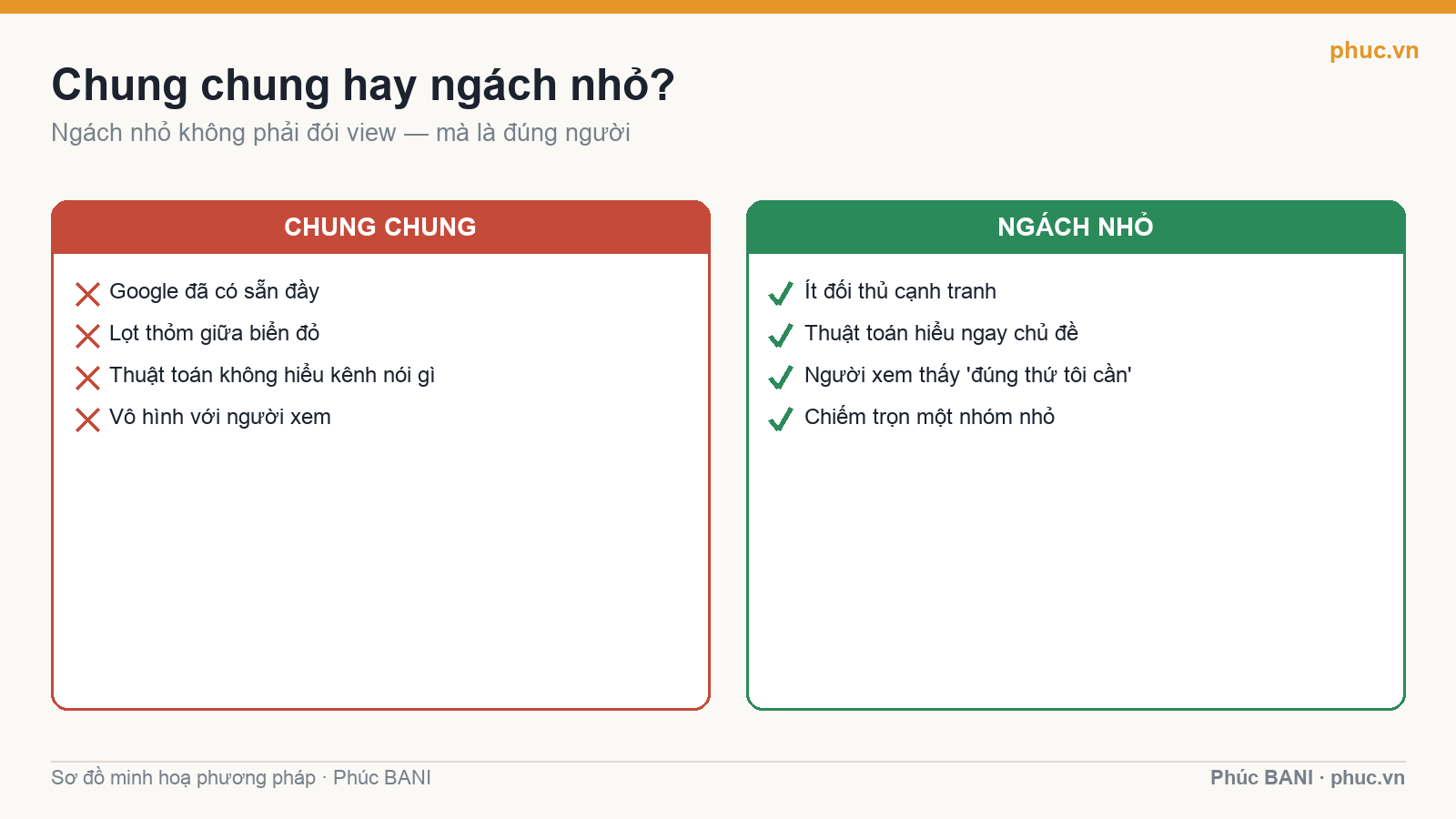Click the green check beside 'Người xem thấy'
The height and width of the screenshot is (819, 1456).
click(x=781, y=377)
